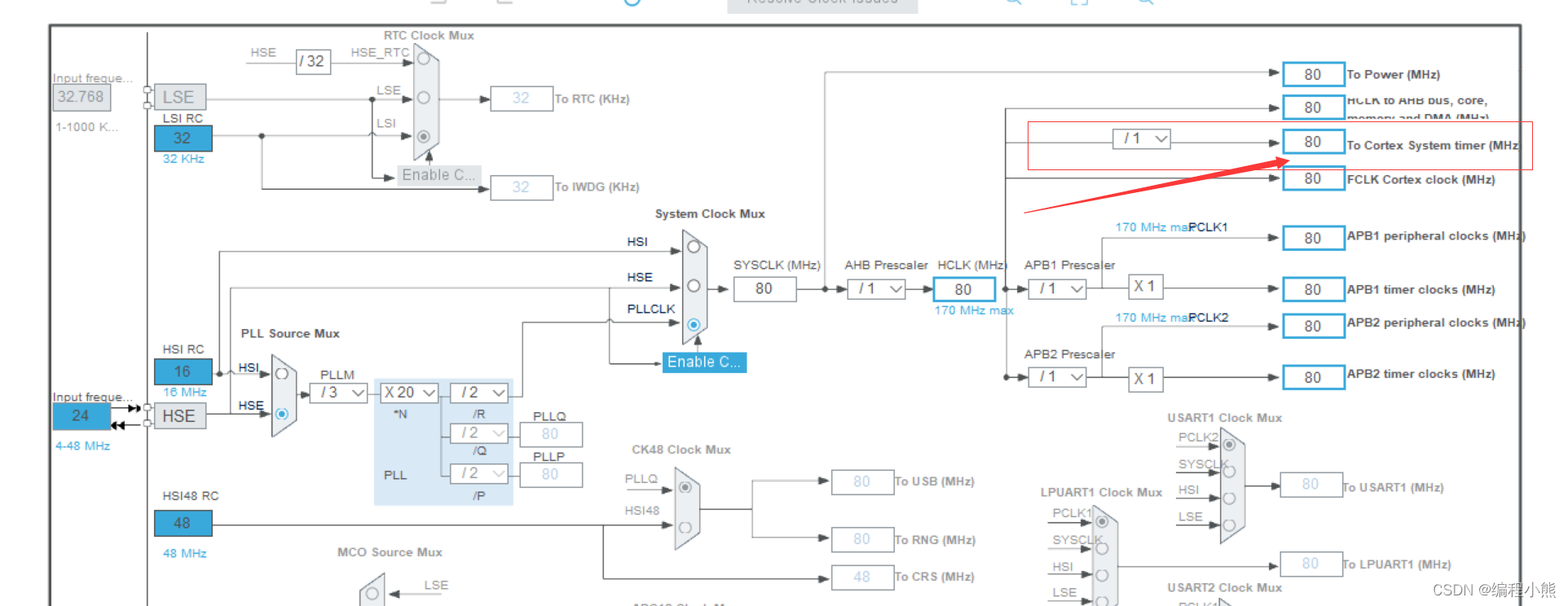This screenshot has width=1568, height=606.
Task: Click FCLK Cortex clock 80 value
Action: pos(1314,178)
